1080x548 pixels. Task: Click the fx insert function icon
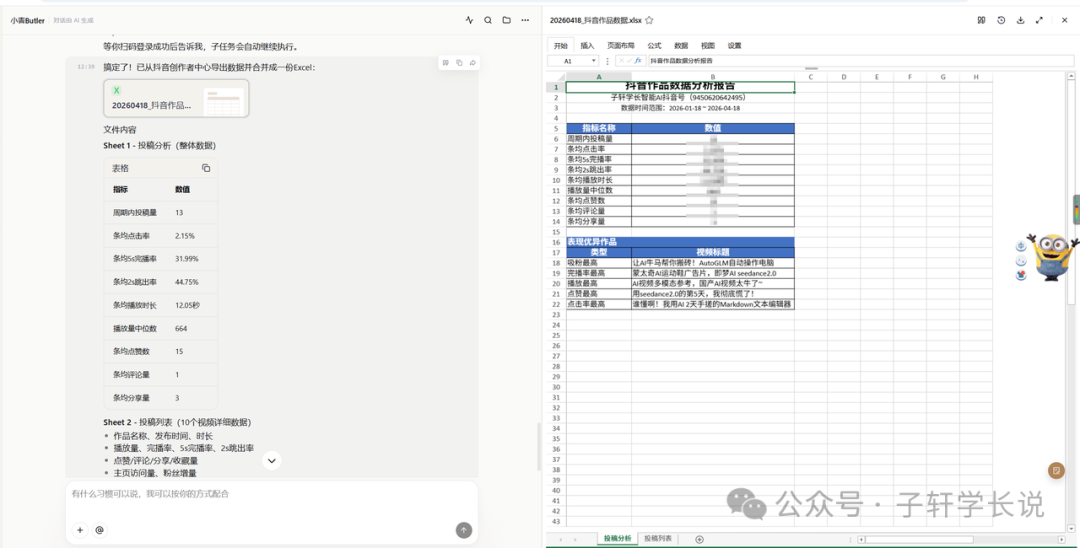click(638, 61)
